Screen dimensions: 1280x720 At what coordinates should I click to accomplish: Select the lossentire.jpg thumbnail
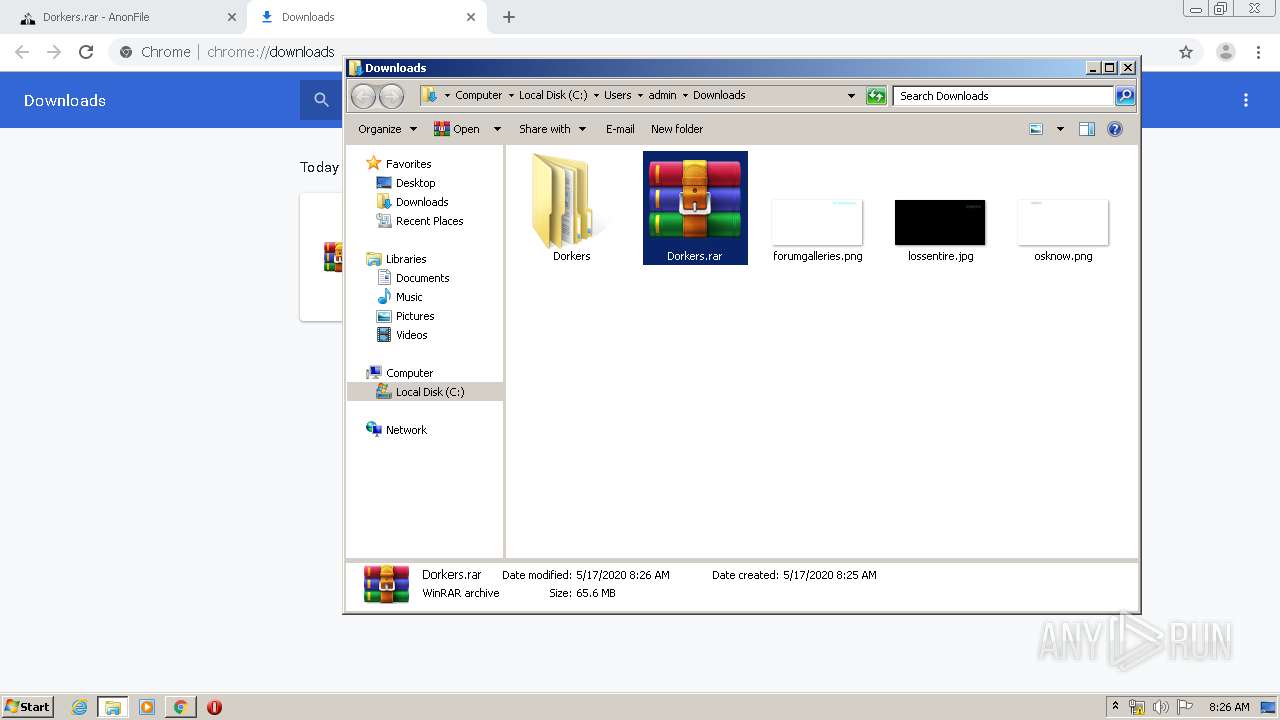point(940,222)
